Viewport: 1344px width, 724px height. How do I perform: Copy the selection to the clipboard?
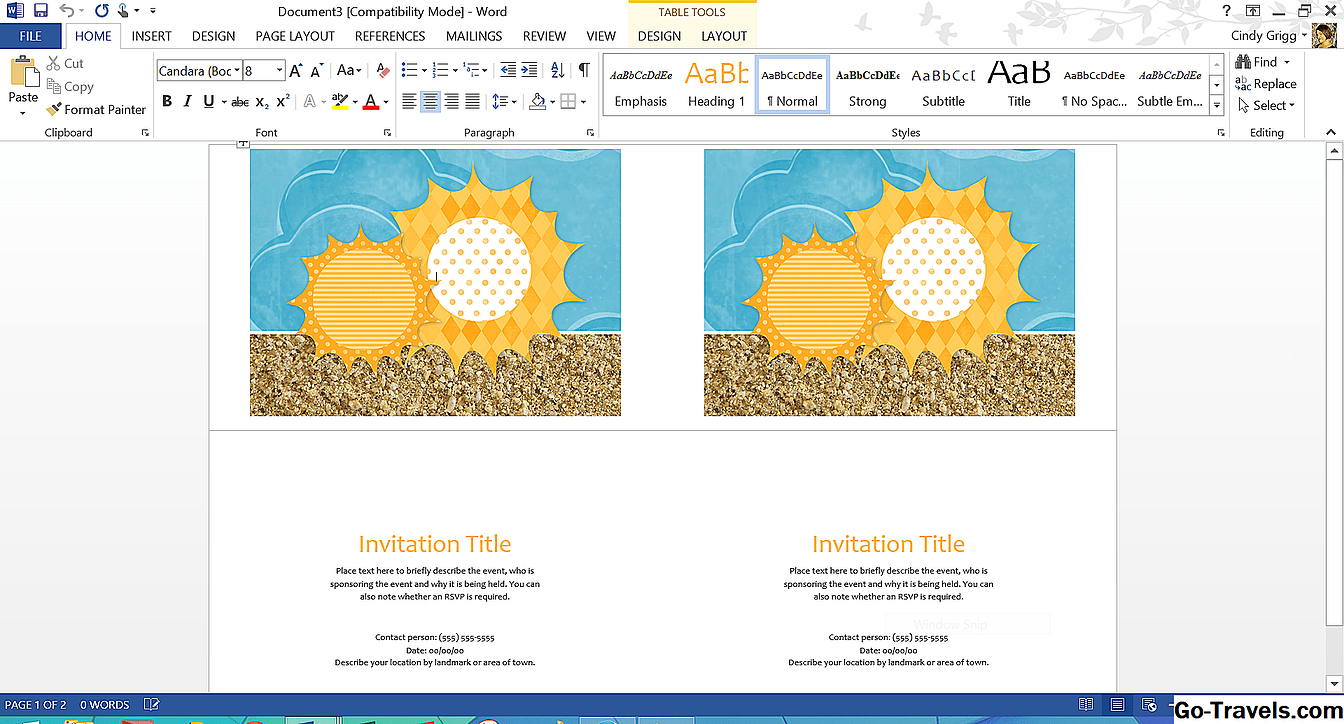click(54, 86)
